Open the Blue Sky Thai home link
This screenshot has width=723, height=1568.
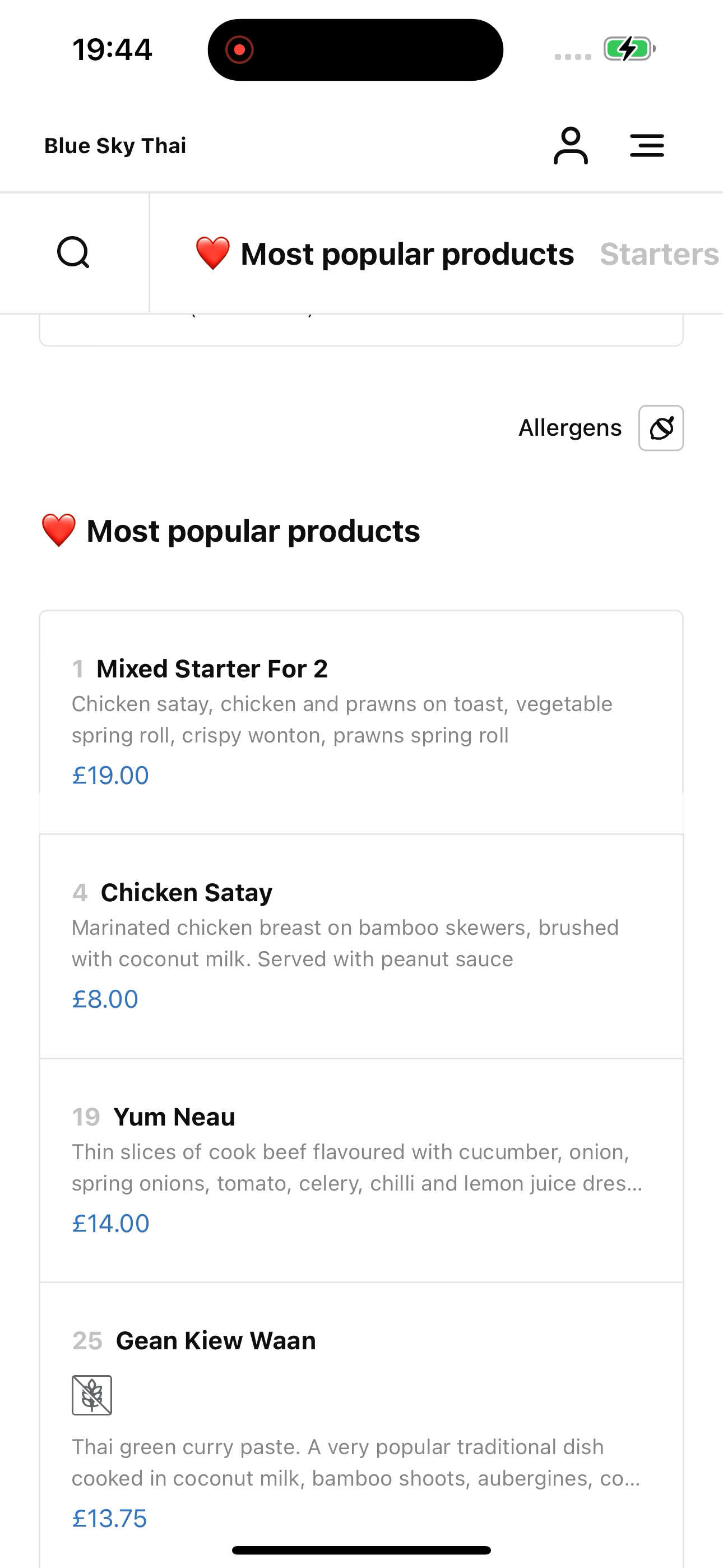[x=115, y=146]
